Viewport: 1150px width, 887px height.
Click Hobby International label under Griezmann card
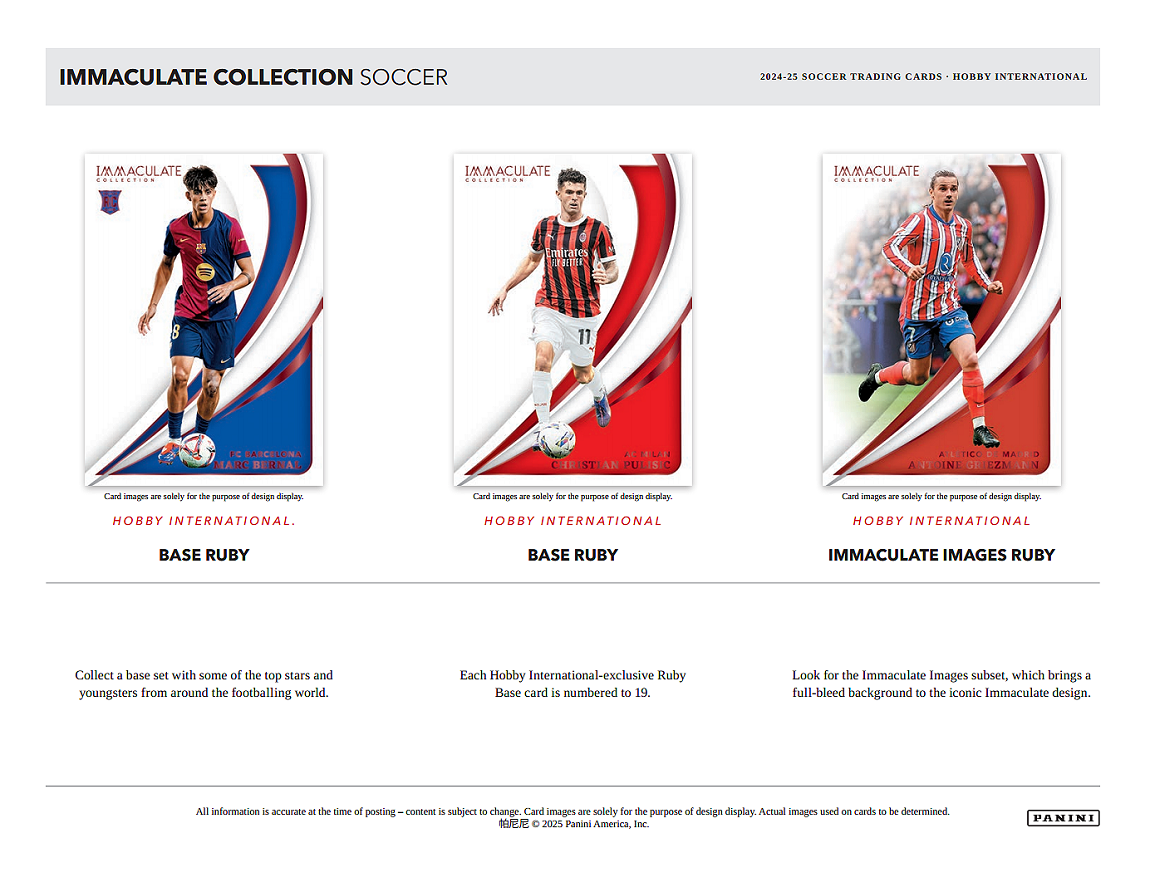942,521
